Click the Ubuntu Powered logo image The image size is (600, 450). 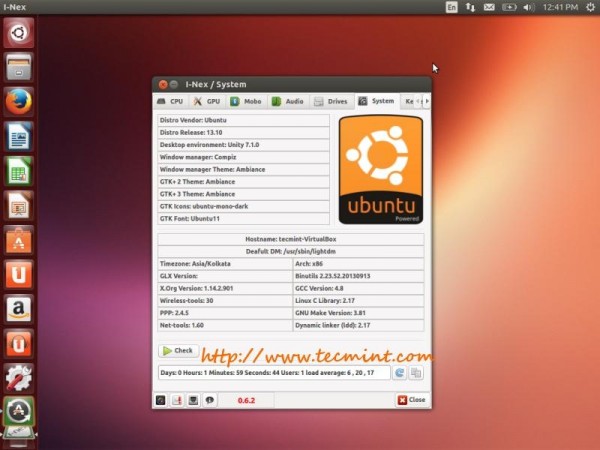381,170
